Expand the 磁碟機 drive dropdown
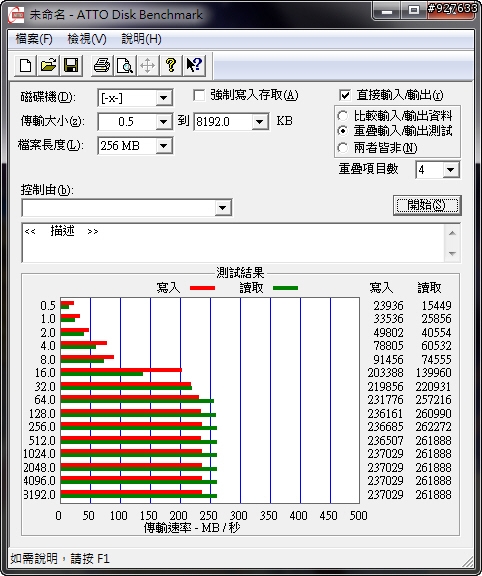Viewport: 482px width, 576px height. [163, 98]
